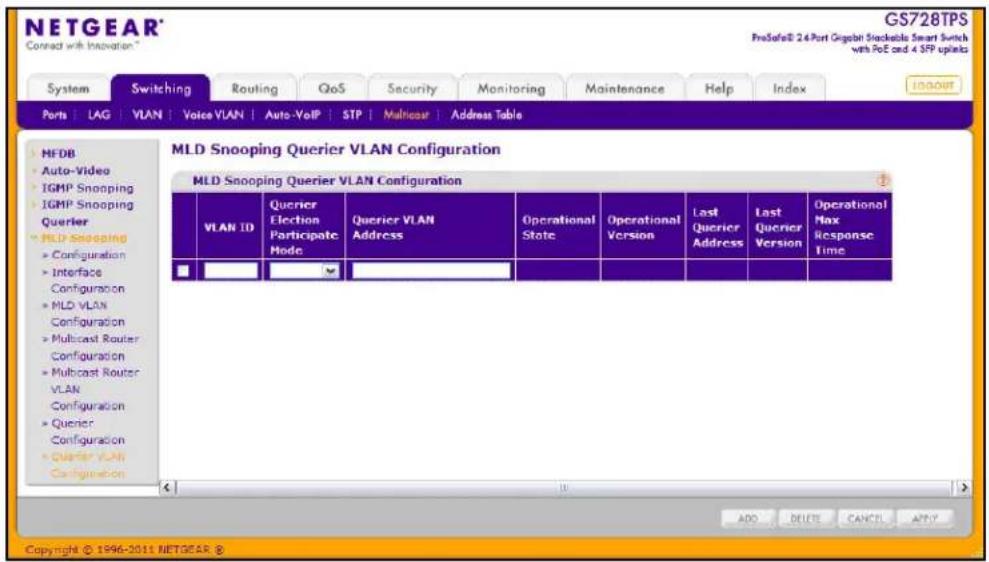Open the Address Table submenu
Image resolution: width=989 pixels, height=562 pixels.
tap(486, 115)
